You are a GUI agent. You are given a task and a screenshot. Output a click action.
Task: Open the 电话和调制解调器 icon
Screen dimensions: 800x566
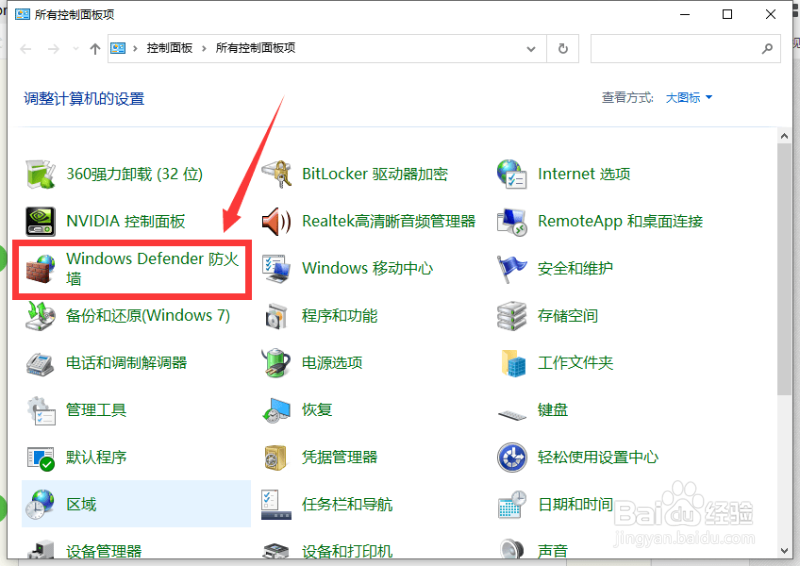tap(40, 363)
